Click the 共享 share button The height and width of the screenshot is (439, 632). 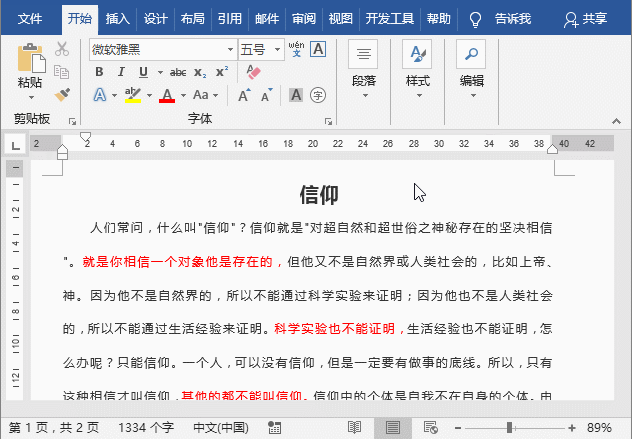585,18
